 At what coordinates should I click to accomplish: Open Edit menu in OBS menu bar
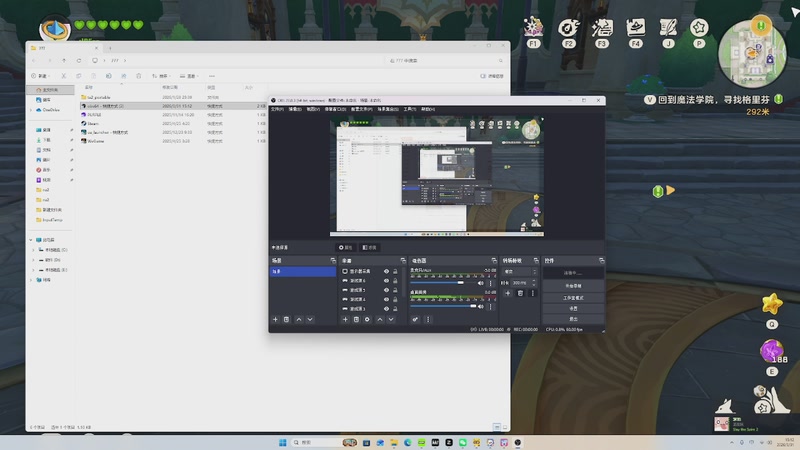tap(295, 109)
